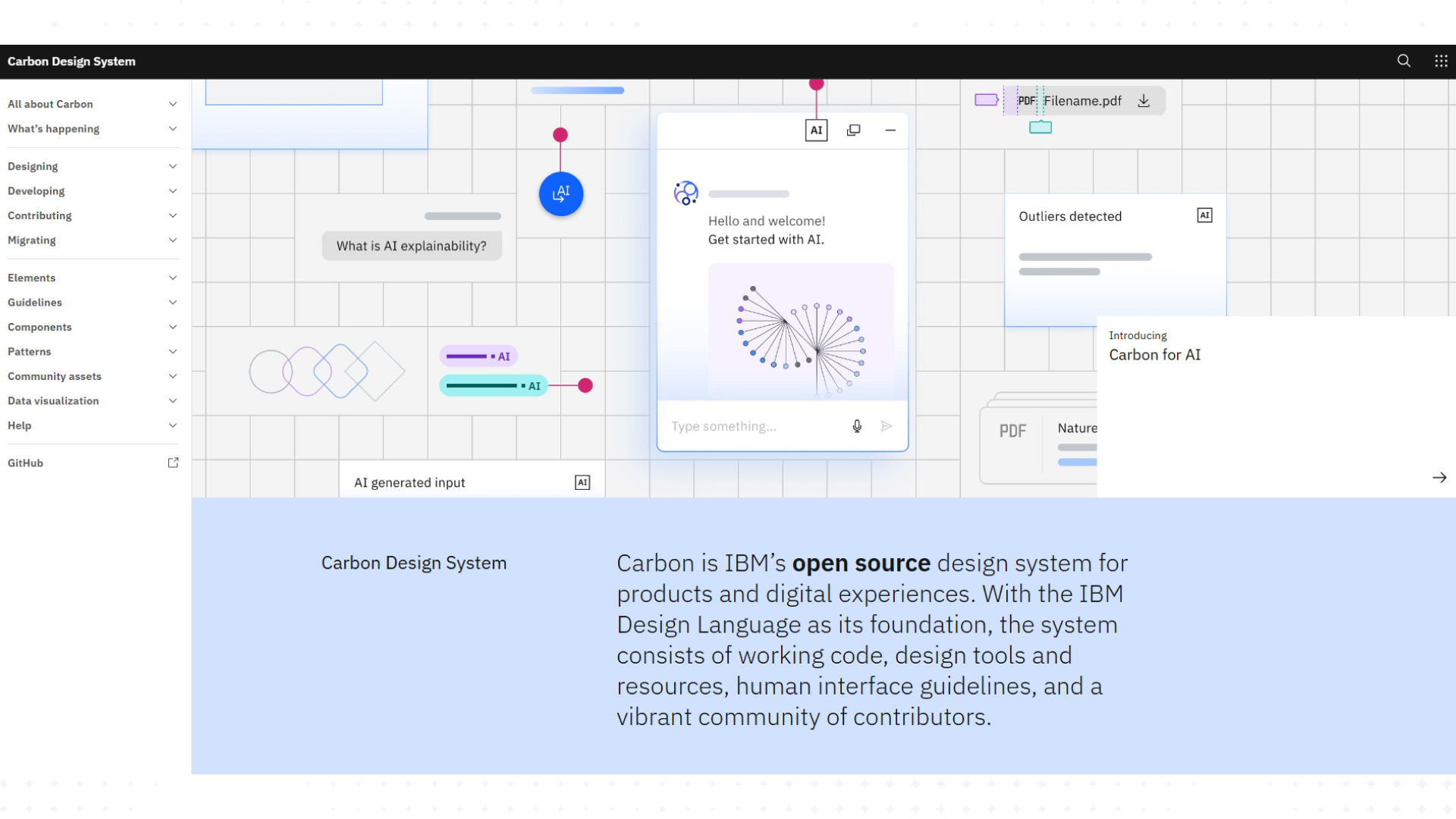This screenshot has width=1456, height=819.
Task: Expand the Components menu chevron
Action: [173, 327]
